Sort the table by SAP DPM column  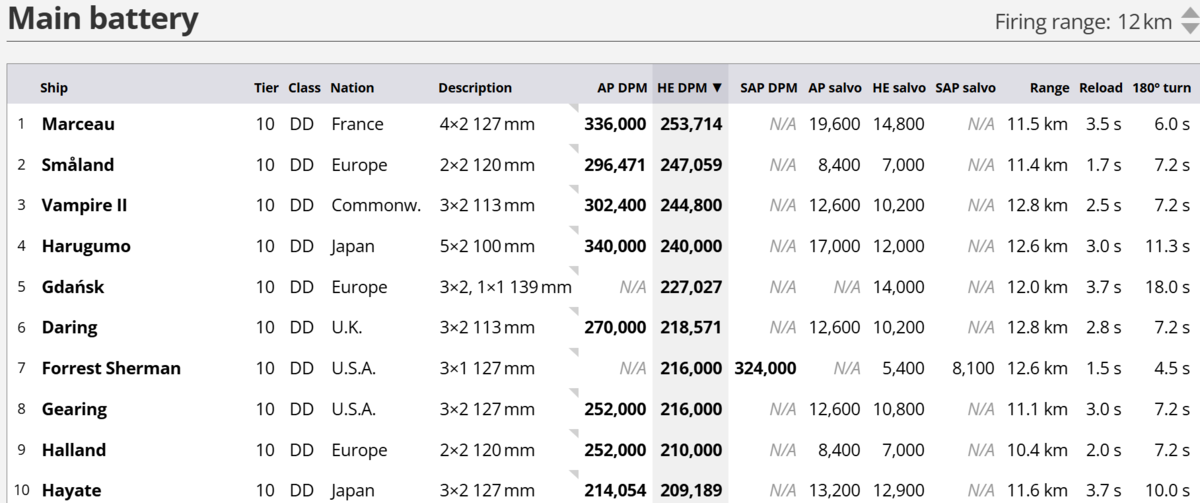768,88
